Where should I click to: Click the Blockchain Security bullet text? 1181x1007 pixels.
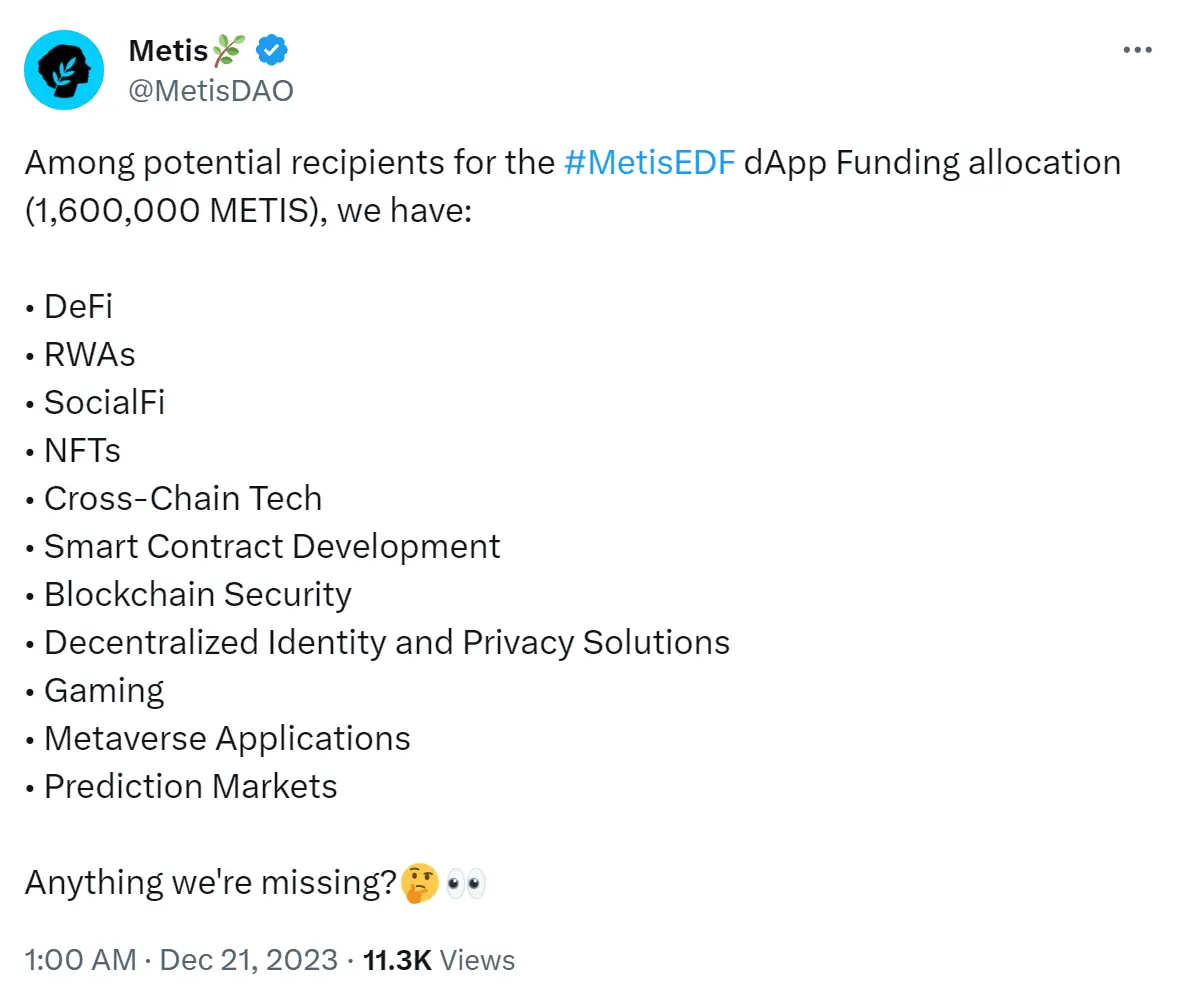coord(198,594)
